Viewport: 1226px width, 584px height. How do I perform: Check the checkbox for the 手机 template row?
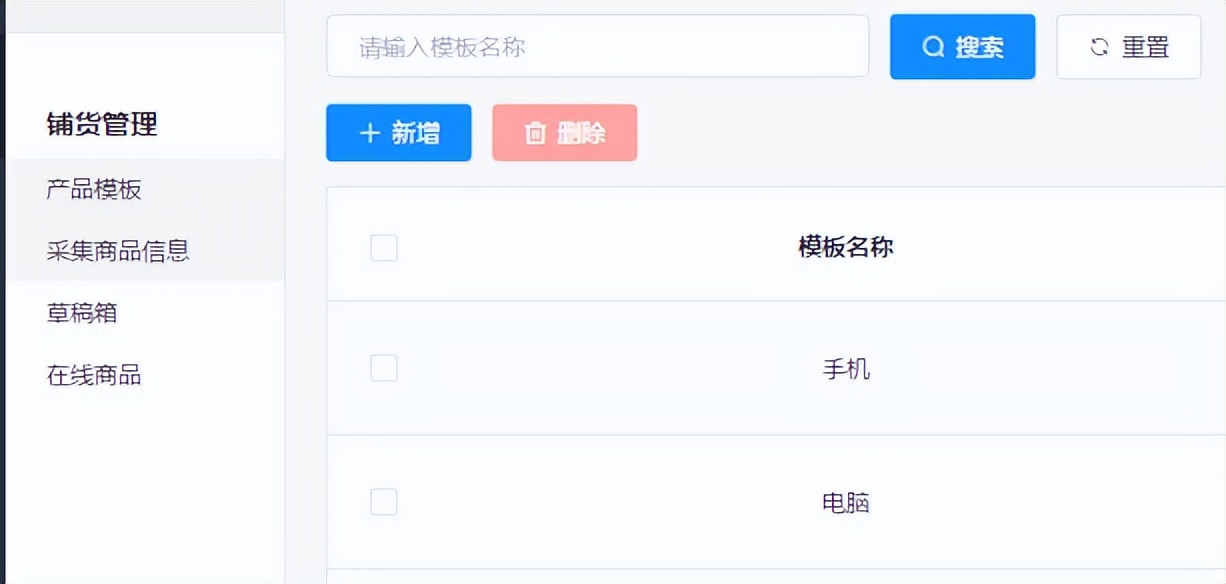coord(384,367)
